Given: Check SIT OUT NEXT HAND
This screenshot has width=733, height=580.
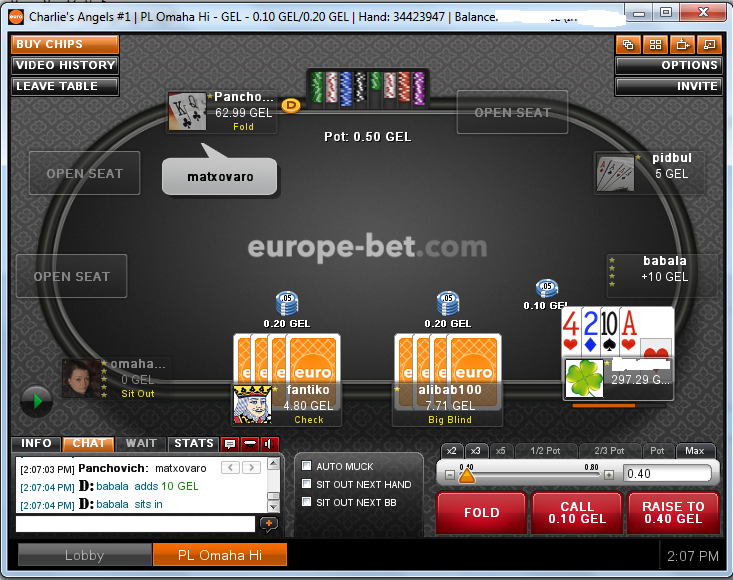Looking at the screenshot, I should (307, 484).
